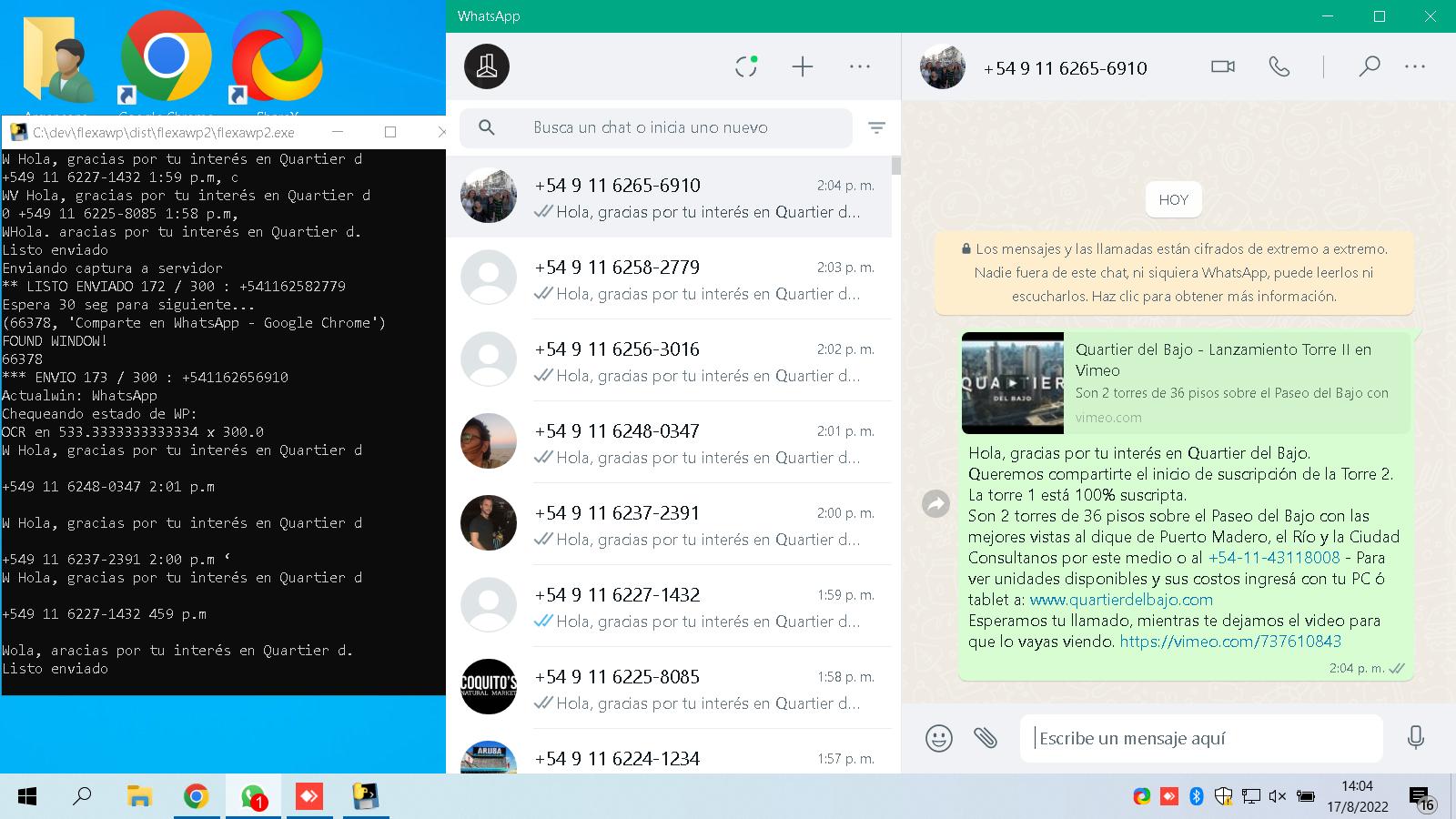1456x819 pixels.
Task: Open battery status tray icon
Action: point(1306,797)
